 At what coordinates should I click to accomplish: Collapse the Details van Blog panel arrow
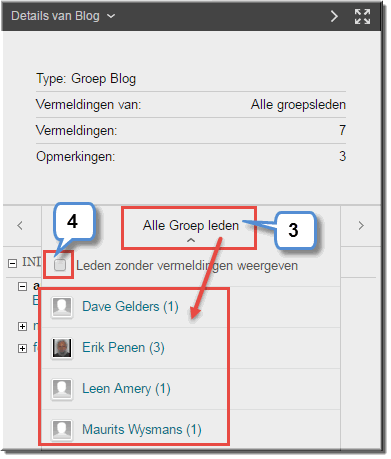click(x=334, y=16)
